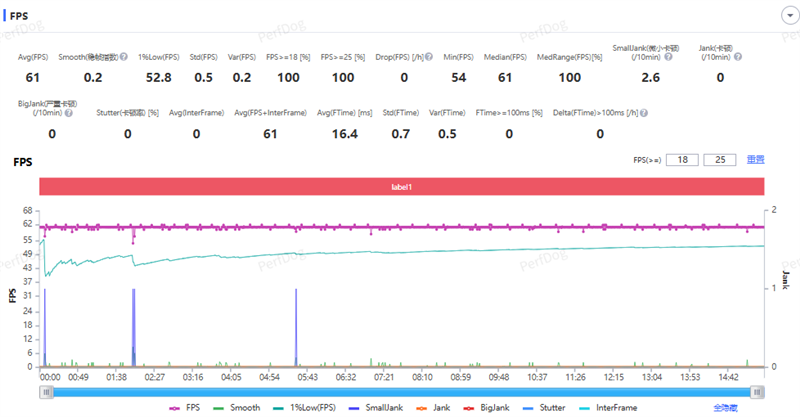
Task: Click help icon next to 1%Low(FPS)
Action: click(177, 58)
